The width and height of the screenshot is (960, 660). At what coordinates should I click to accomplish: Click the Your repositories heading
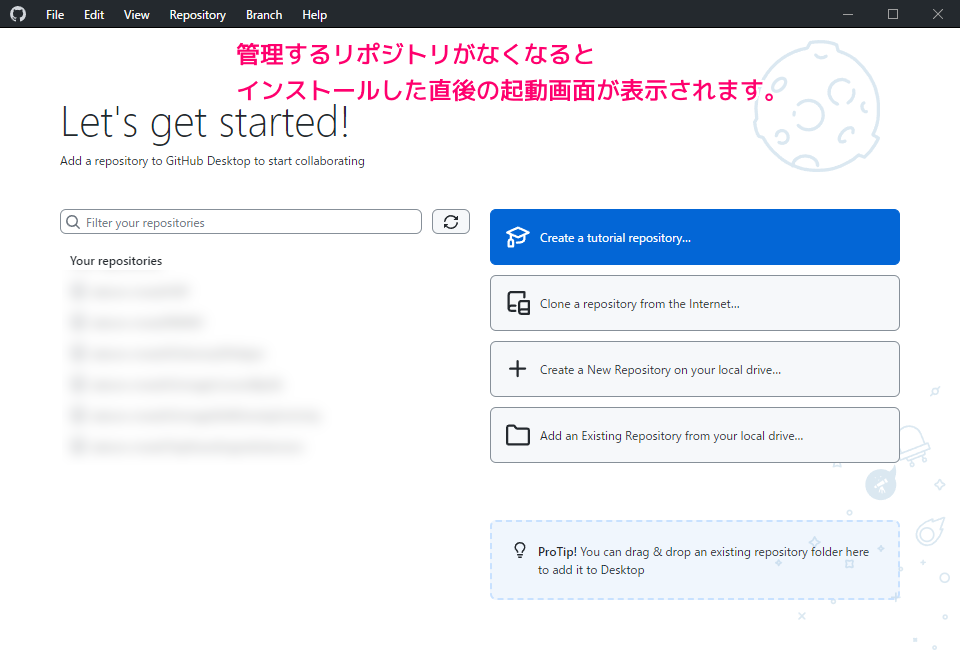coord(116,261)
